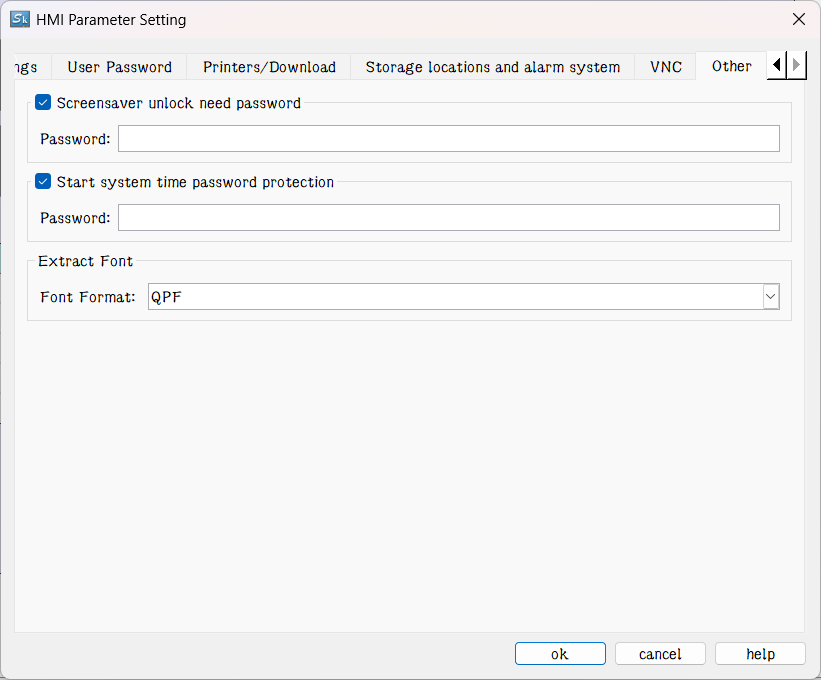This screenshot has width=821, height=680.
Task: Close the HMI Parameter Setting dialog
Action: point(798,19)
